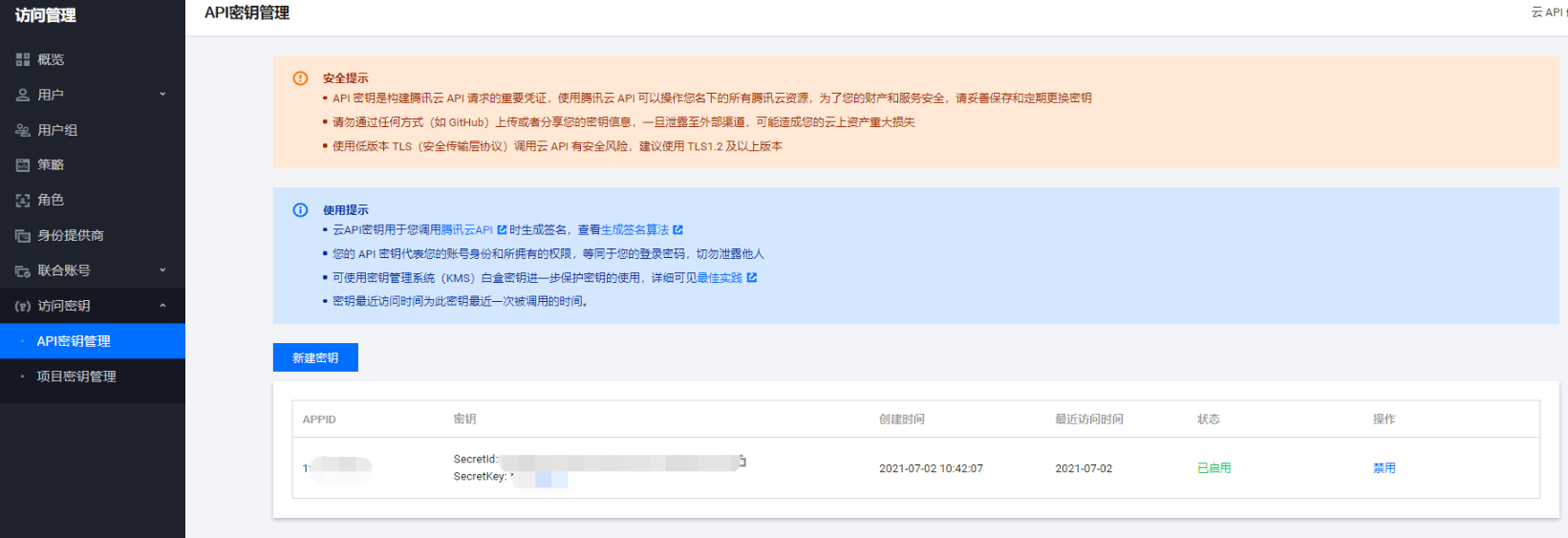1568x538 pixels.
Task: Click the 安全提示 warning icon
Action: tap(300, 78)
